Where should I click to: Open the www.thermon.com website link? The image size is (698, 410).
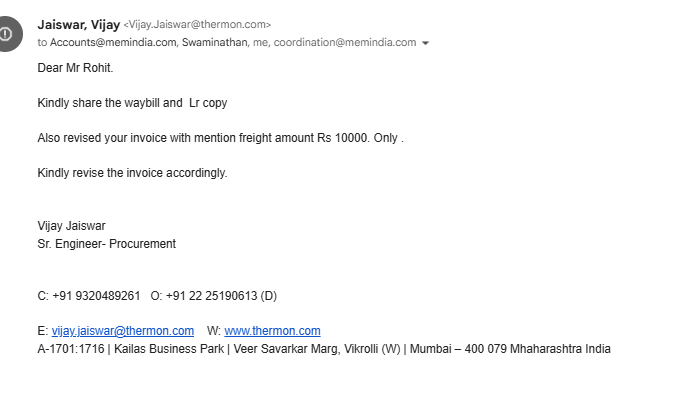(272, 331)
